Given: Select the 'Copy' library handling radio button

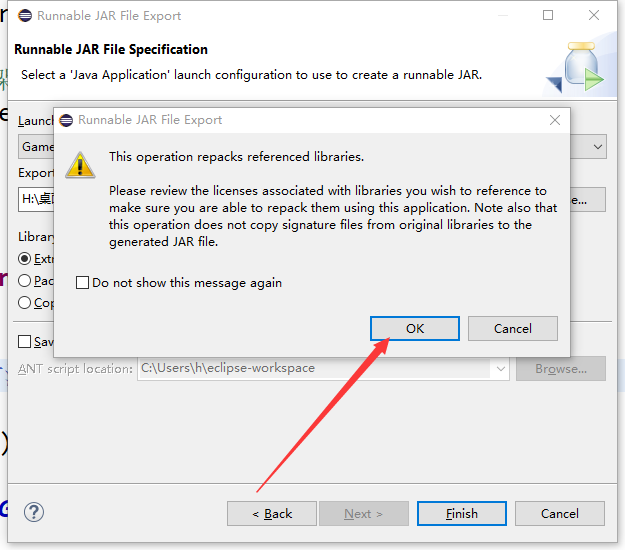Looking at the screenshot, I should click(24, 302).
